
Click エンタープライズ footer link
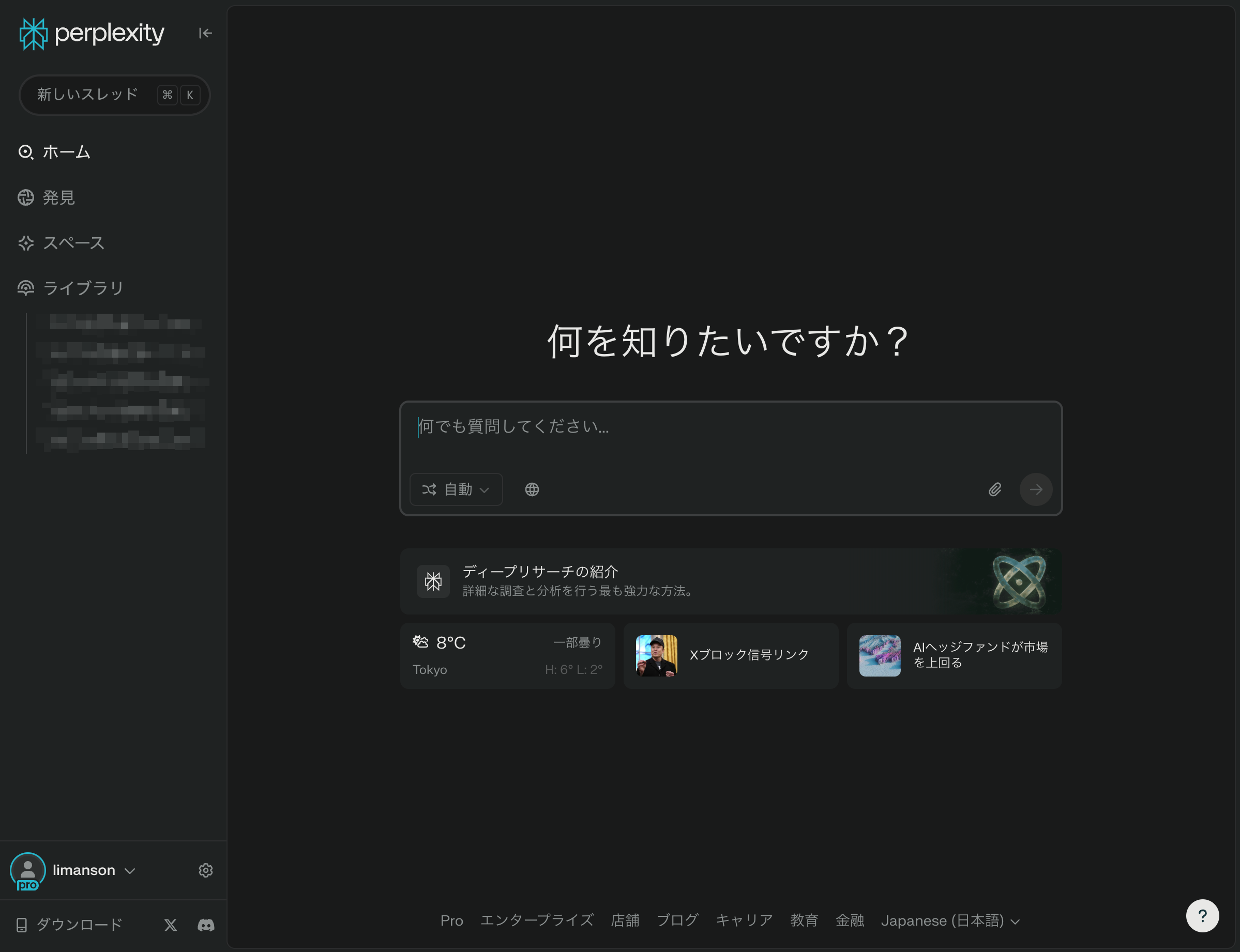(537, 920)
